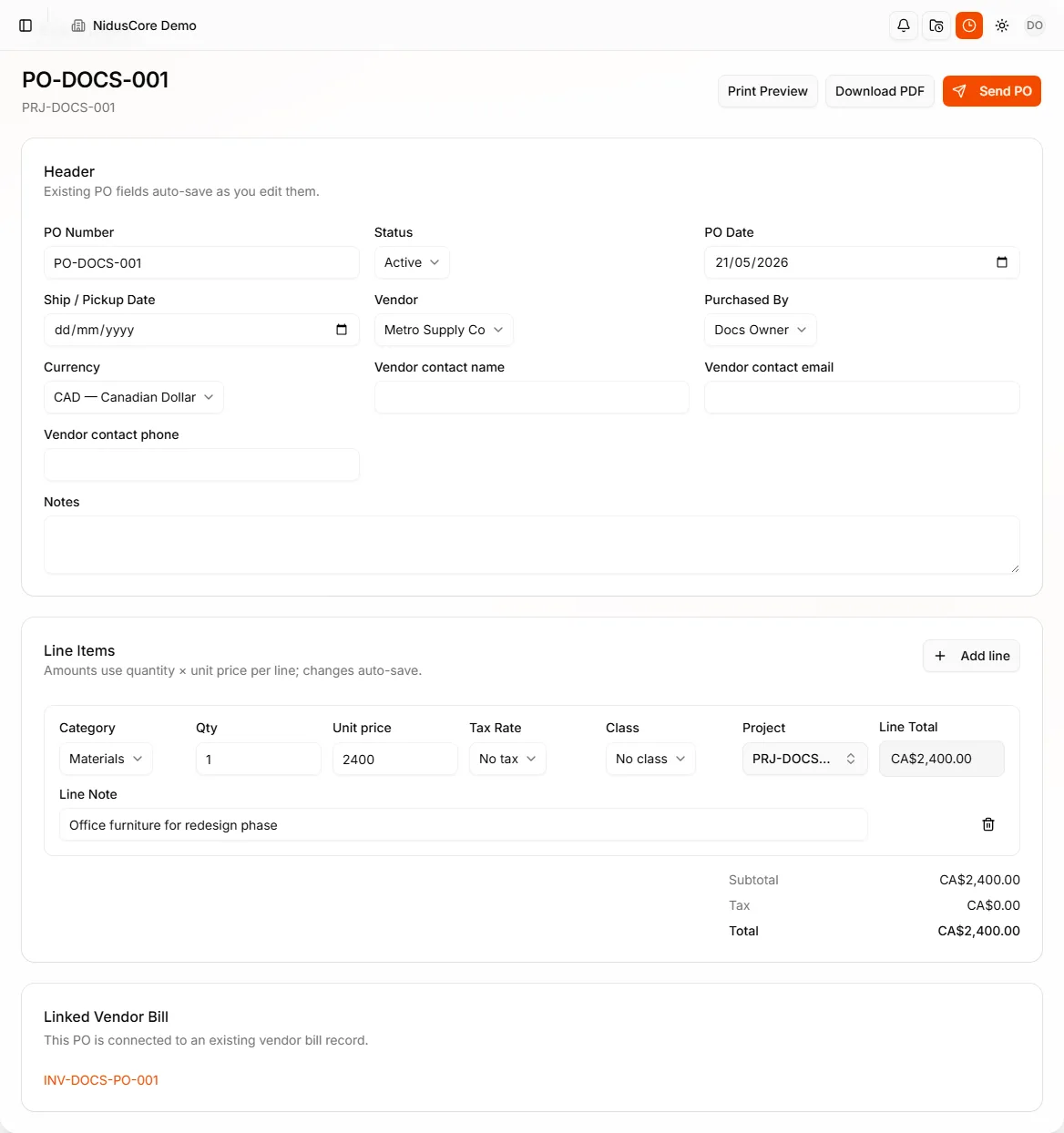This screenshot has height=1133, width=1064.
Task: Click the NidusCore Demo title text
Action: pos(145,26)
